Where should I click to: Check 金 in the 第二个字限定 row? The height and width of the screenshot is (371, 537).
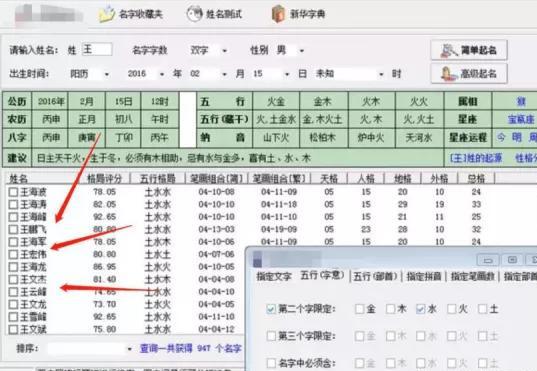(359, 309)
